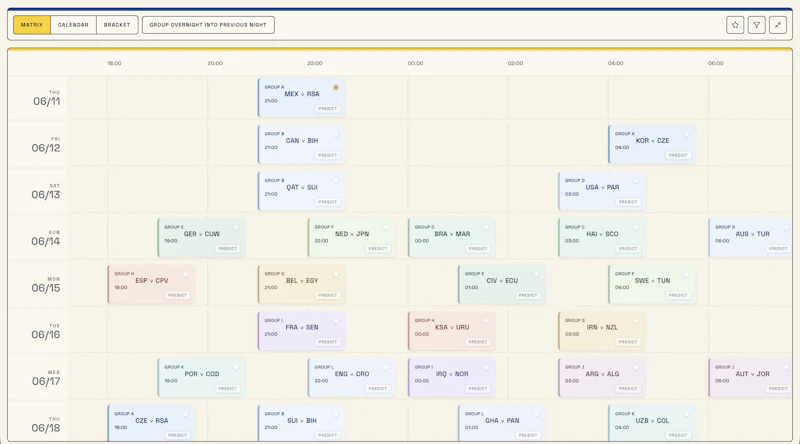Open the Calendar view tab
800x444 pixels.
(73, 25)
